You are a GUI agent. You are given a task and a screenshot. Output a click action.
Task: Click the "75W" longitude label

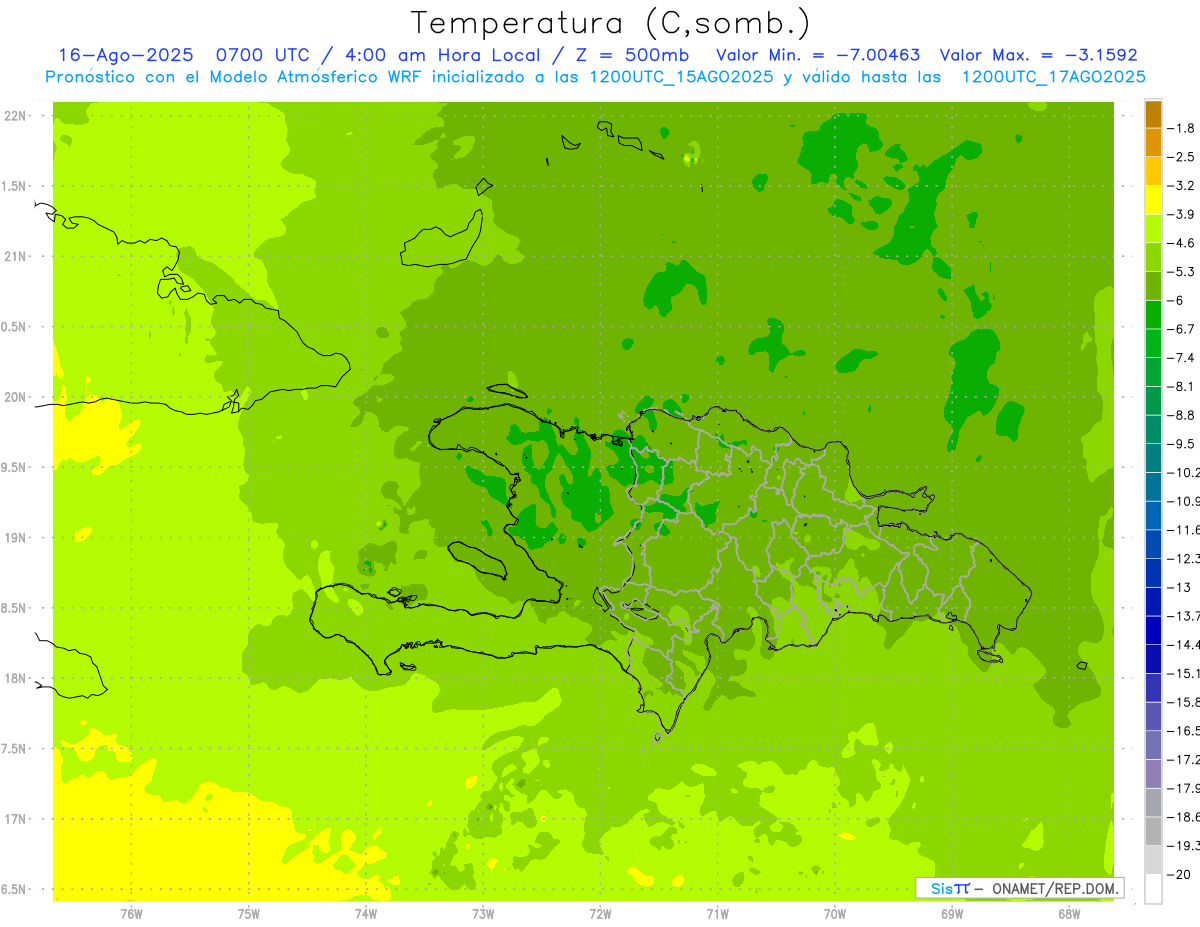coord(249,913)
